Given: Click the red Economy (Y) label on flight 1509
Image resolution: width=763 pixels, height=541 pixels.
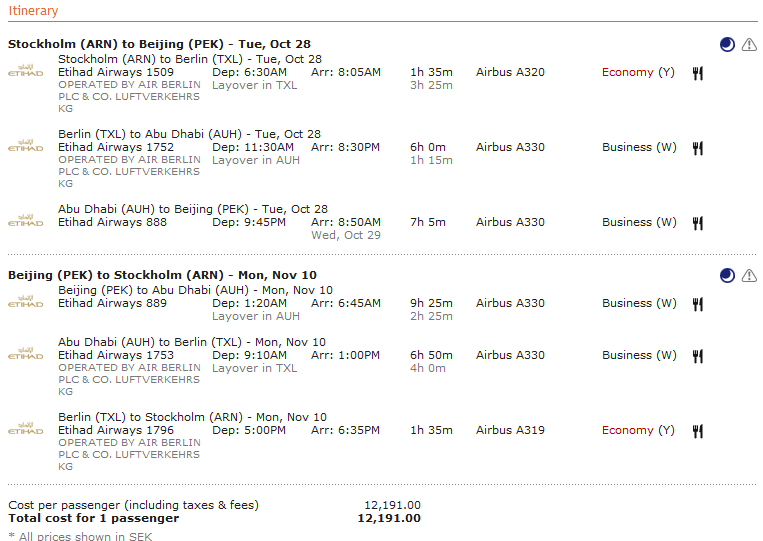Looking at the screenshot, I should click(638, 72).
